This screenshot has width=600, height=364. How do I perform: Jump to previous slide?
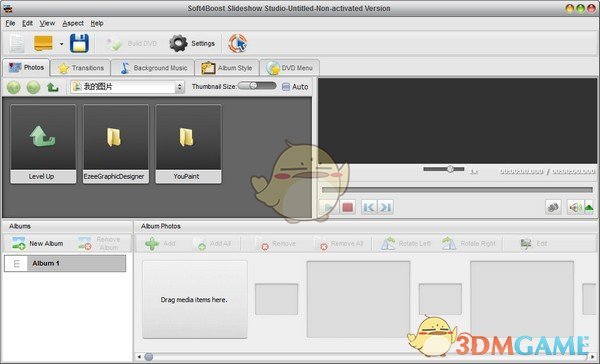369,207
